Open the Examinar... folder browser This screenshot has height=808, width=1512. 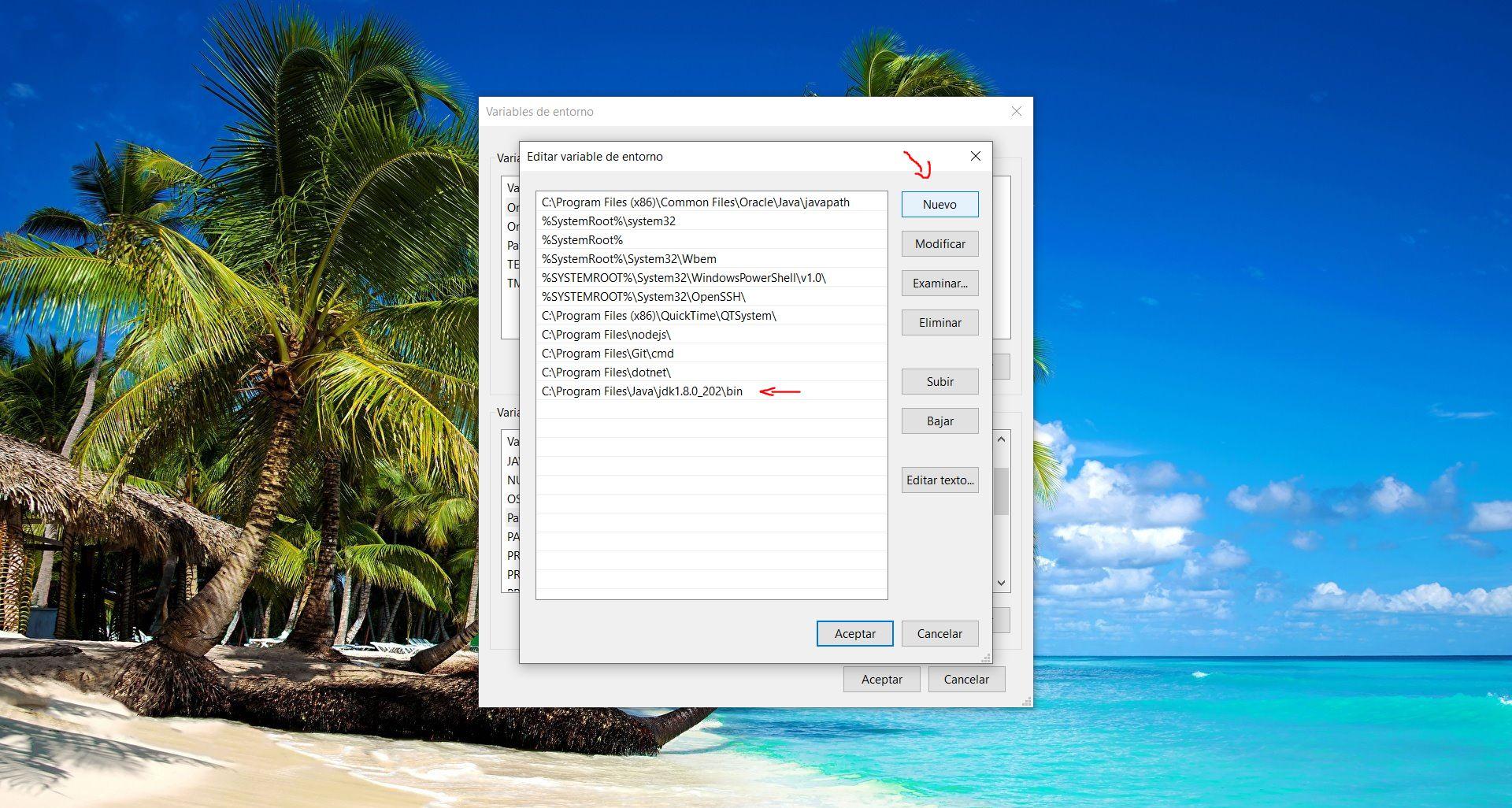pyautogui.click(x=939, y=283)
